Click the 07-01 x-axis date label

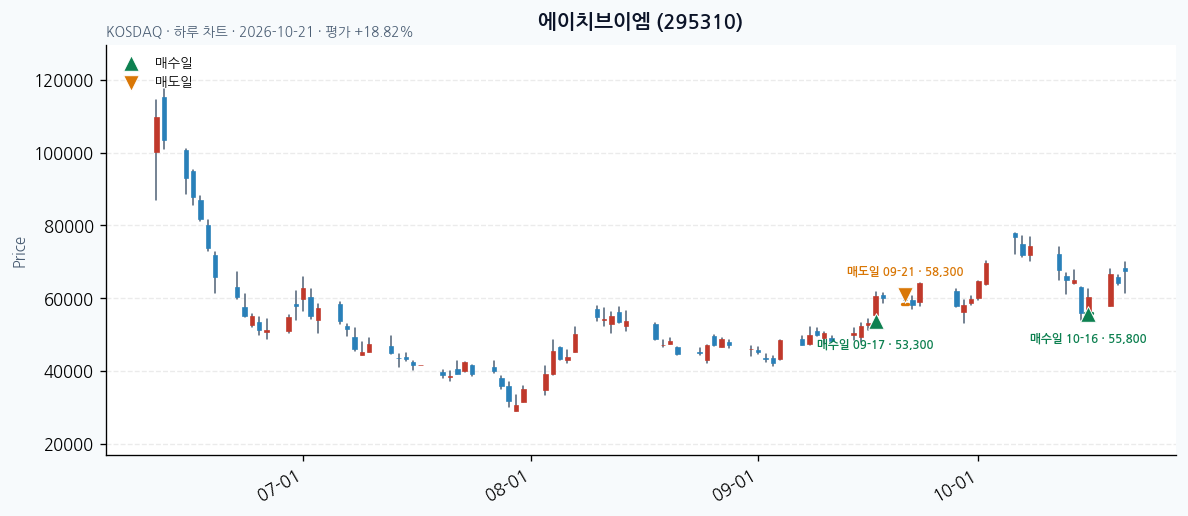278,486
